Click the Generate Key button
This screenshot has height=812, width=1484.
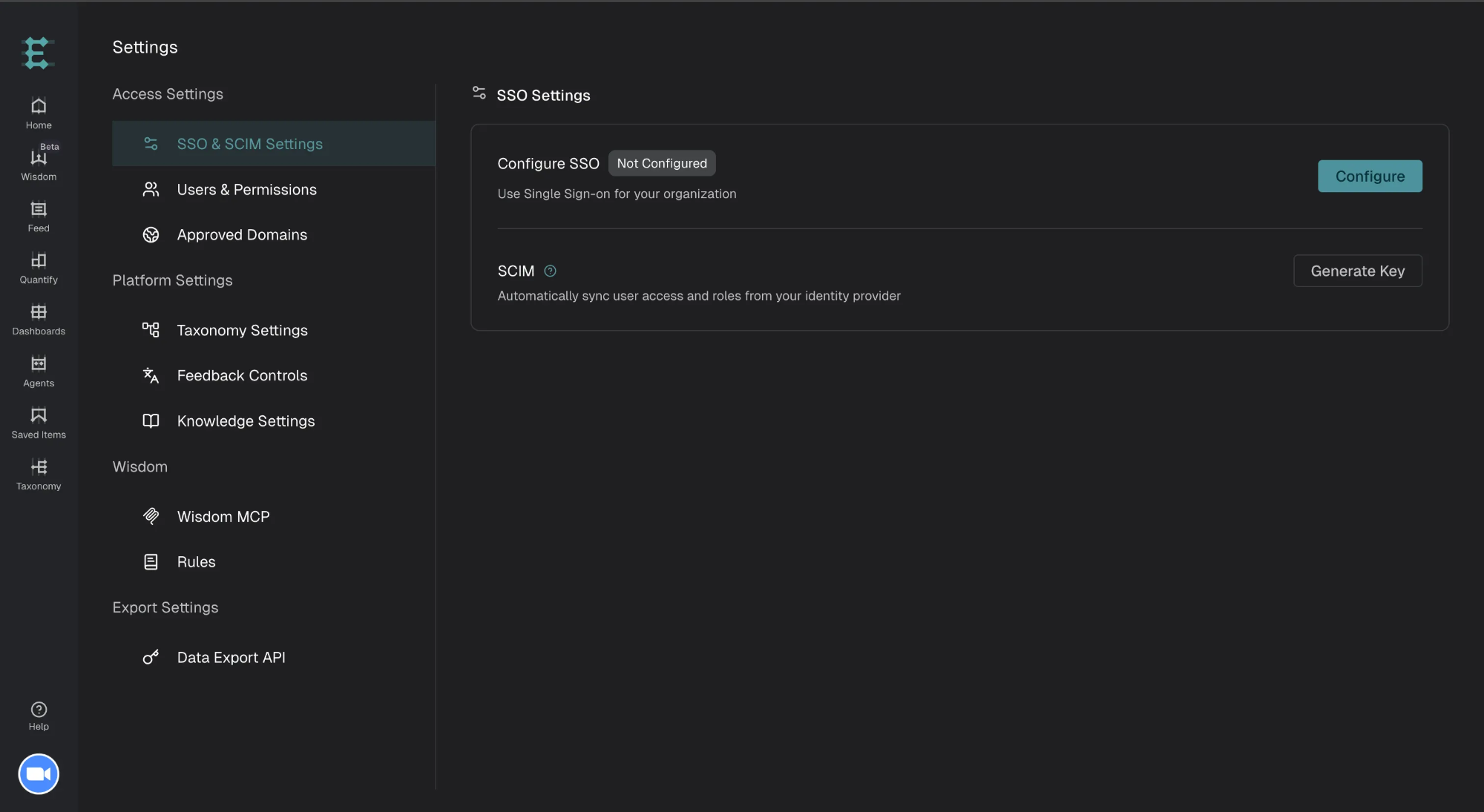[x=1357, y=271]
